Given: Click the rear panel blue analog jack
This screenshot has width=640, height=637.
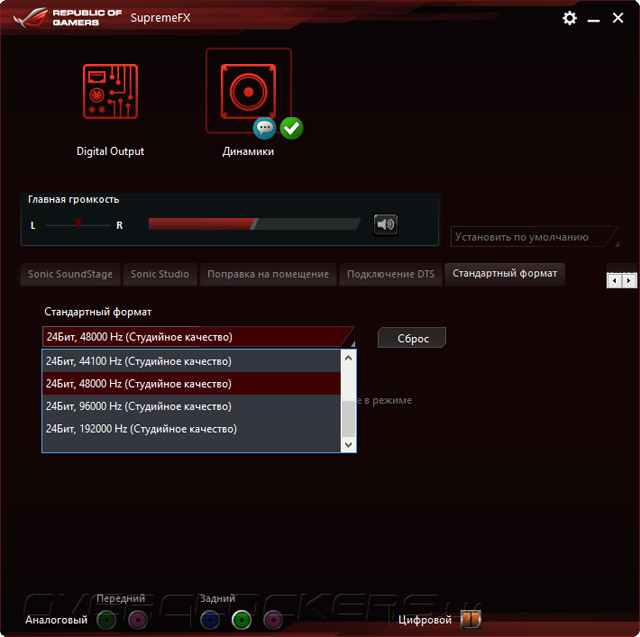Looking at the screenshot, I should coord(210,620).
